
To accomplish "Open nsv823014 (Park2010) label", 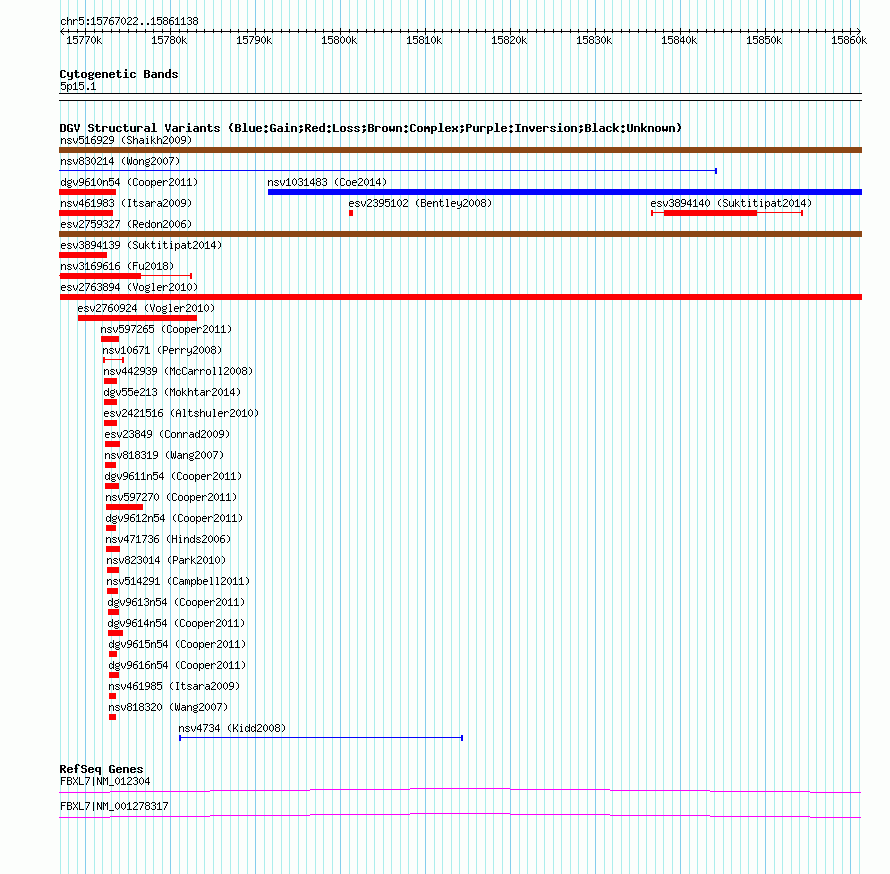I will 166,560.
